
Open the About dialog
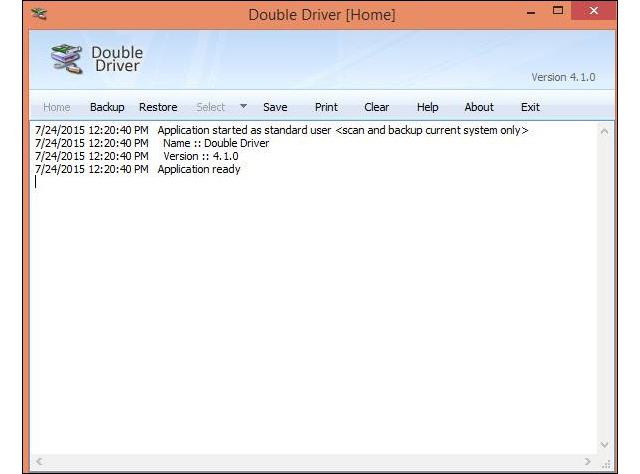point(479,107)
